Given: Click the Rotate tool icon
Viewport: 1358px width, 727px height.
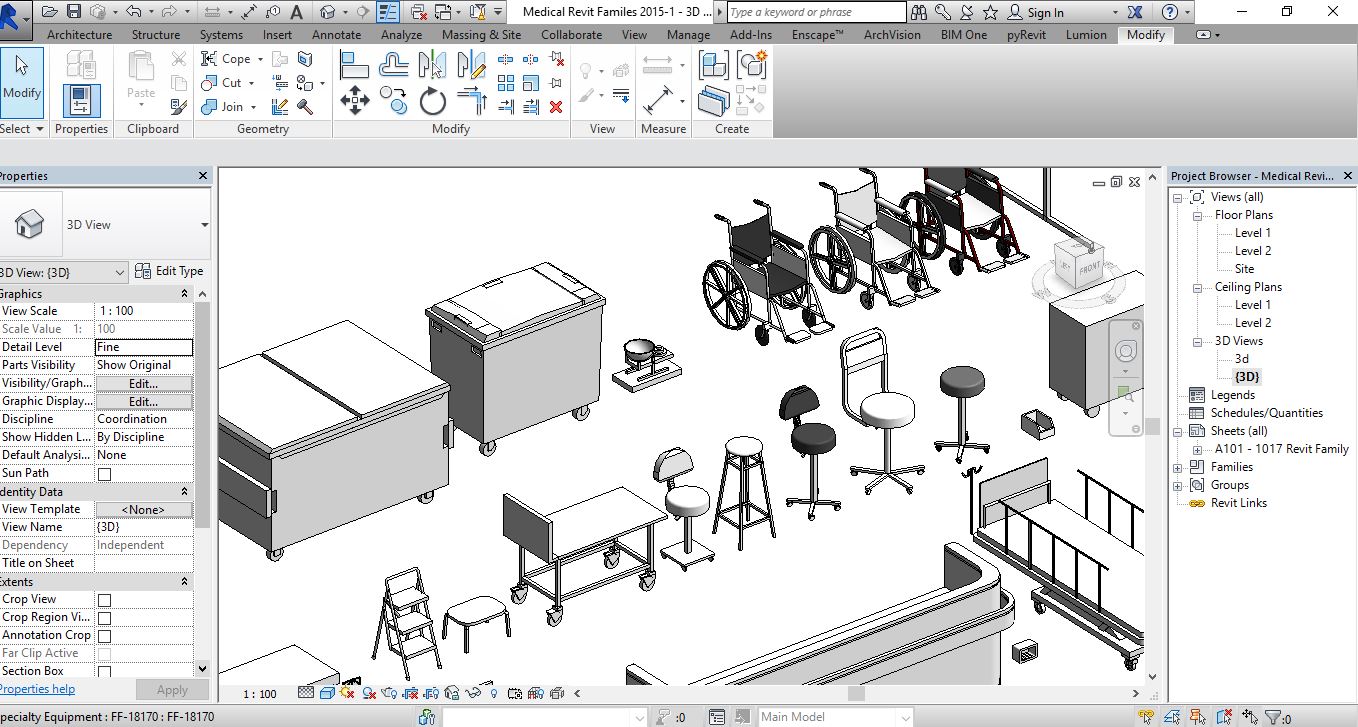Looking at the screenshot, I should click(432, 100).
